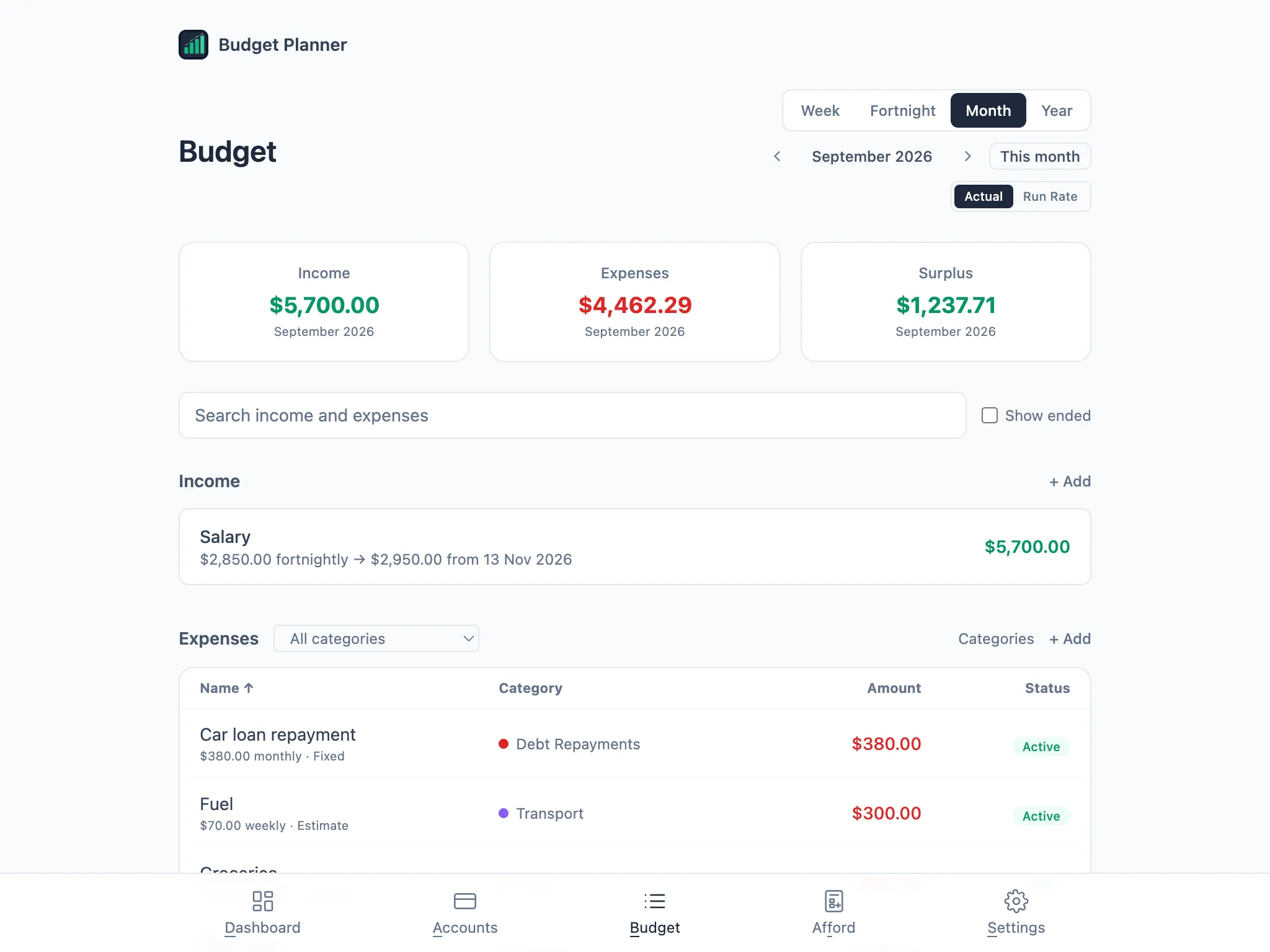Click Active status badge for Car loan repayment

pyautogui.click(x=1041, y=747)
